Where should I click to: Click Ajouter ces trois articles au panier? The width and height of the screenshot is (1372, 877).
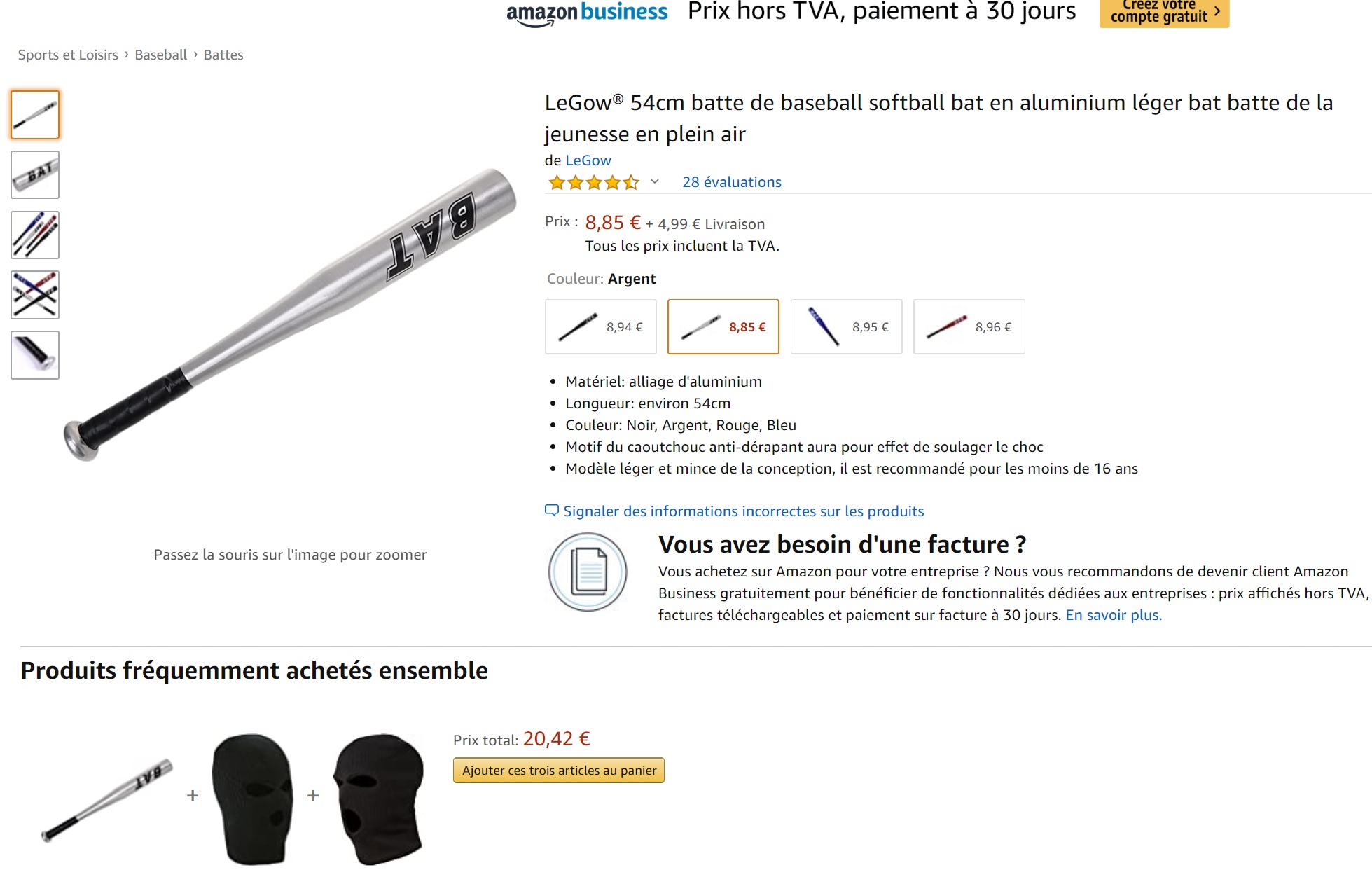tap(559, 771)
